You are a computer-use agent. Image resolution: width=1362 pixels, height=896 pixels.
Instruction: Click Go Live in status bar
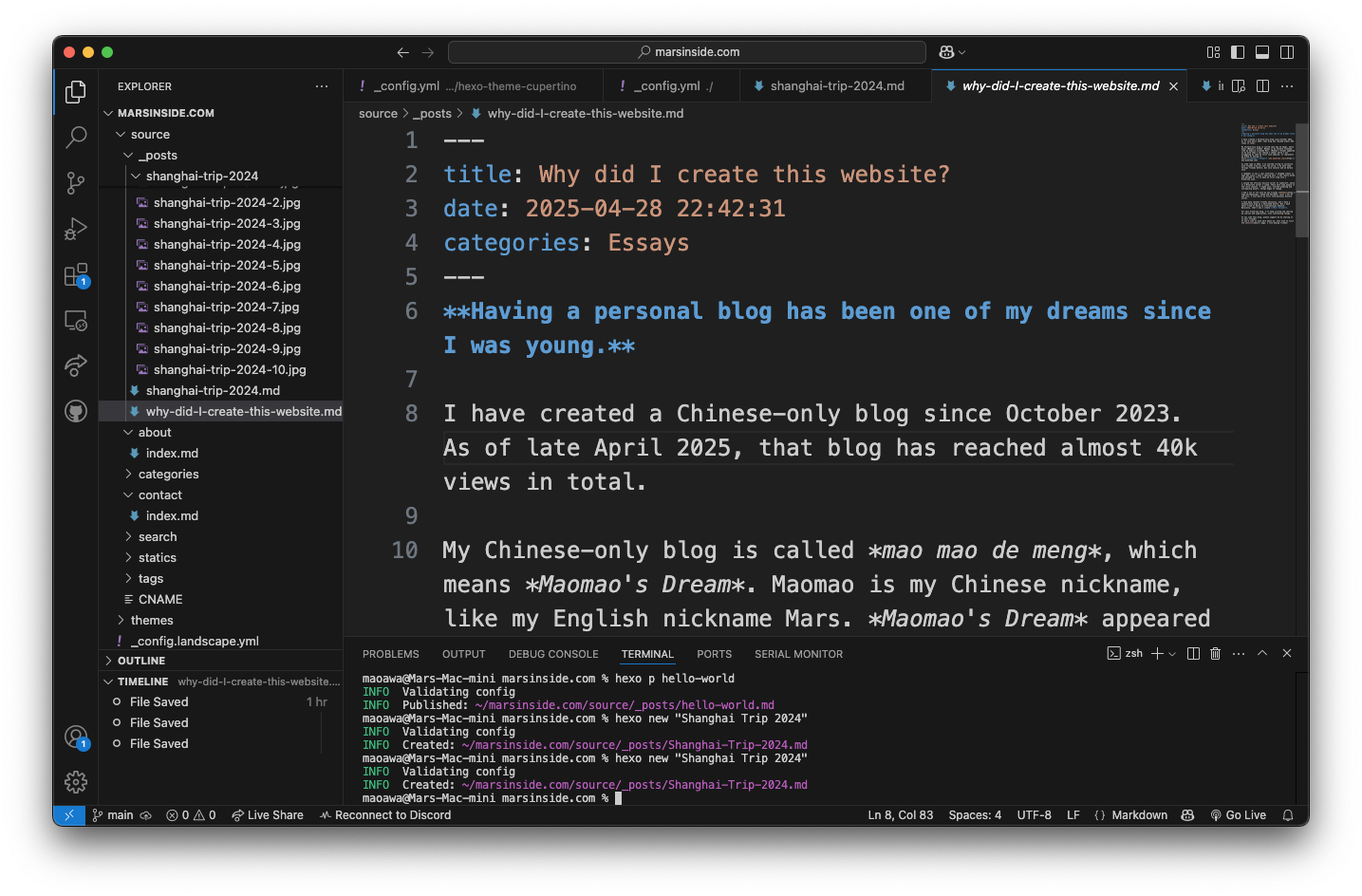[x=1239, y=815]
